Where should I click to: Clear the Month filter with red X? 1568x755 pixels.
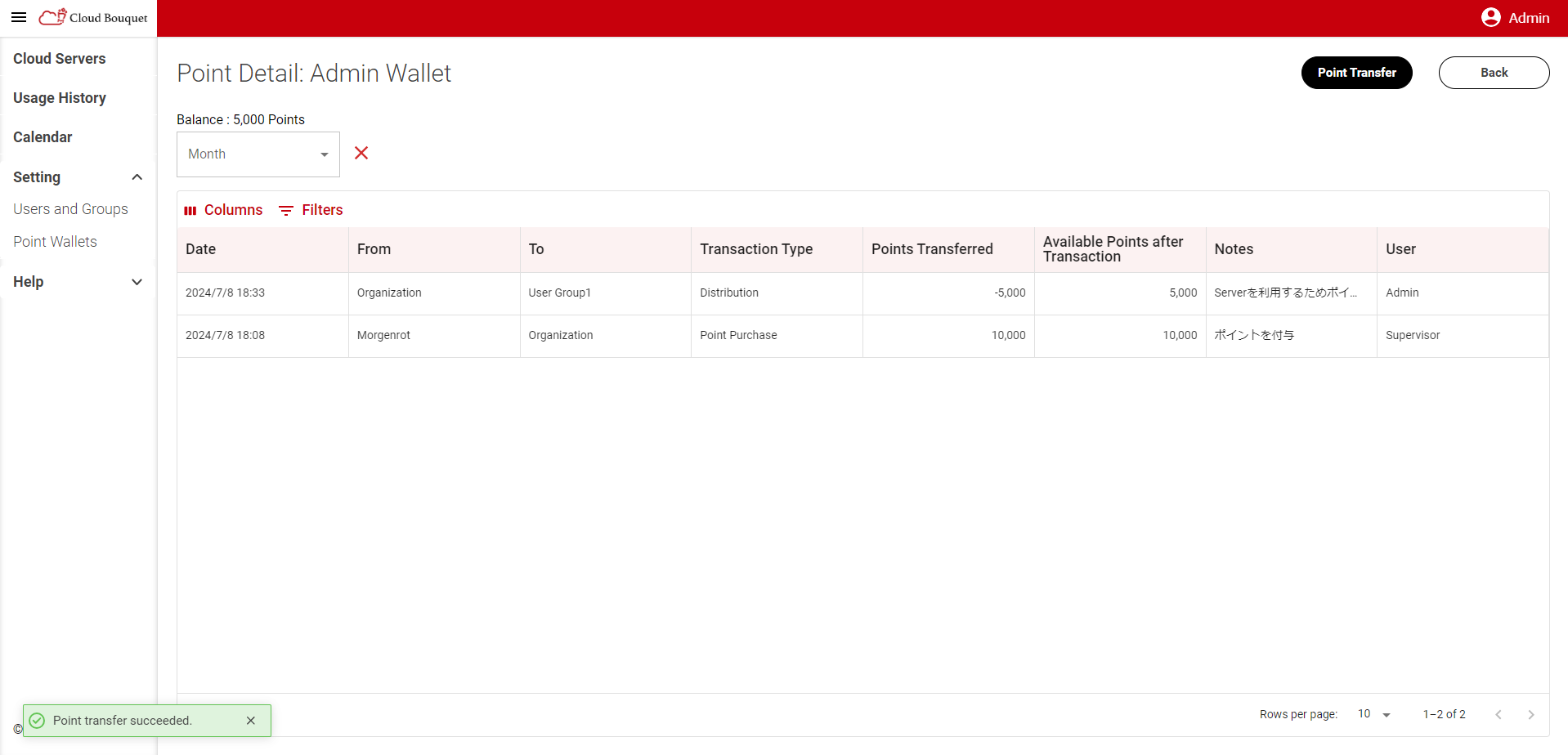click(361, 153)
